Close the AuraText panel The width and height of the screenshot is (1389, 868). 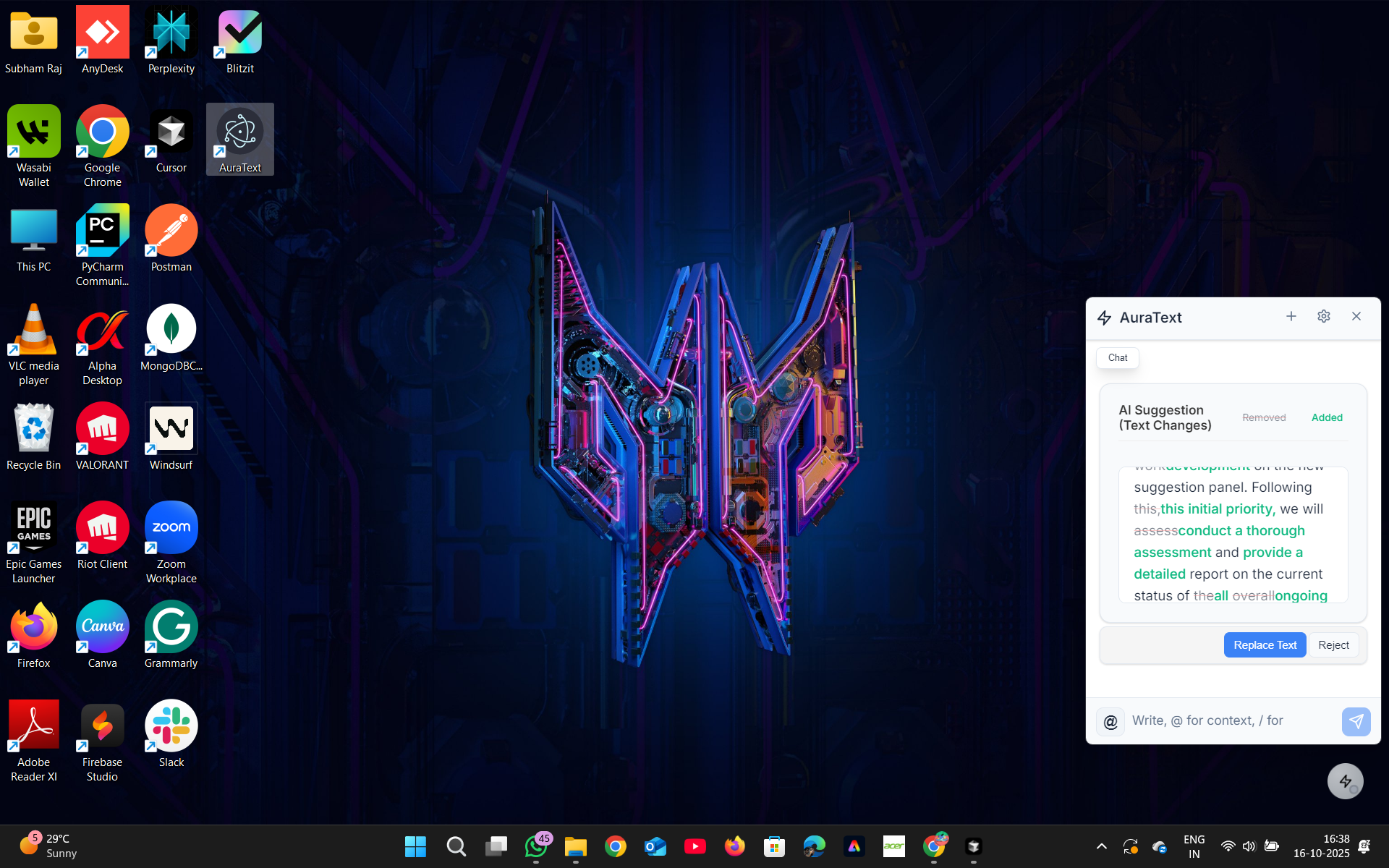(1356, 316)
